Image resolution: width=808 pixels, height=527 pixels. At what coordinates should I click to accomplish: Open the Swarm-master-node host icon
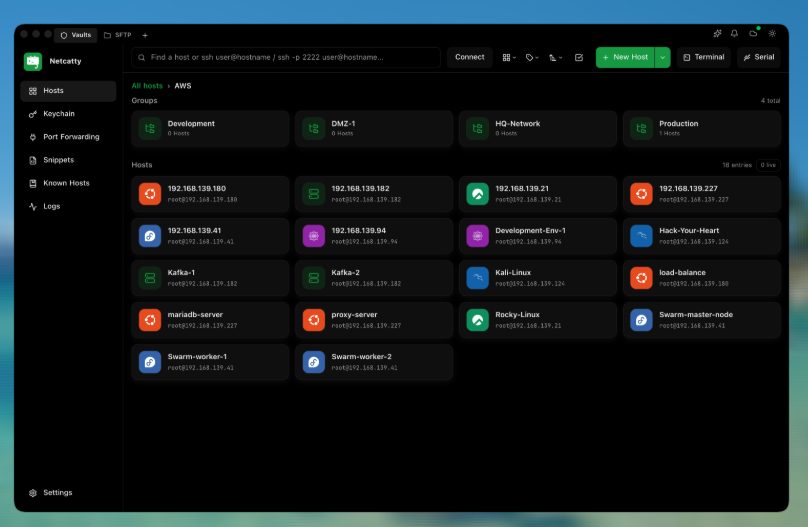(642, 320)
